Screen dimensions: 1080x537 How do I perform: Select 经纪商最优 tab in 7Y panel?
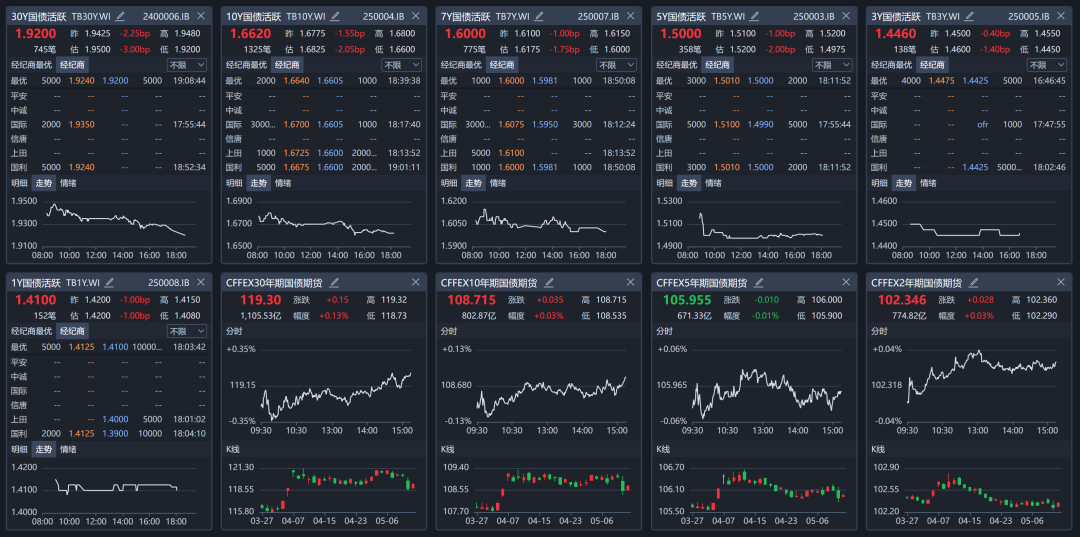[x=461, y=65]
